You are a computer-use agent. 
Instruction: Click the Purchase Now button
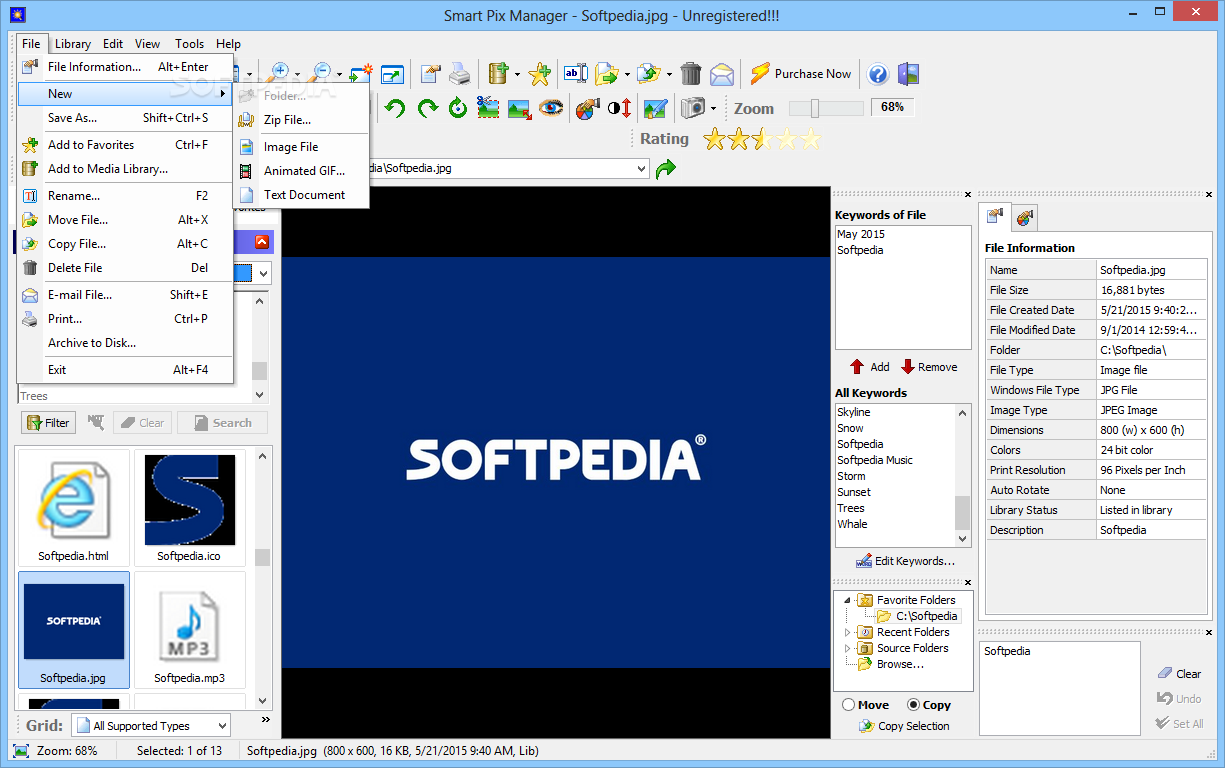click(801, 74)
